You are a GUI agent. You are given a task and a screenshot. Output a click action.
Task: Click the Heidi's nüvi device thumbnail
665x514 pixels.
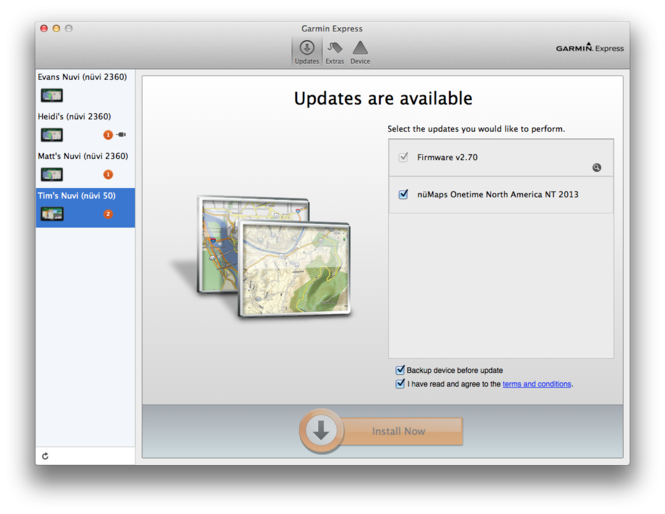point(52,135)
